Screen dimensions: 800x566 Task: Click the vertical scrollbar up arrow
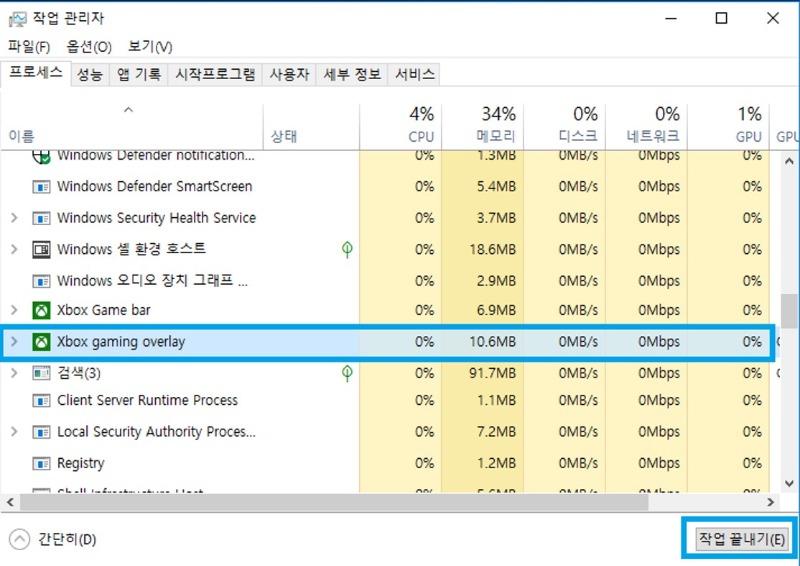click(x=789, y=161)
